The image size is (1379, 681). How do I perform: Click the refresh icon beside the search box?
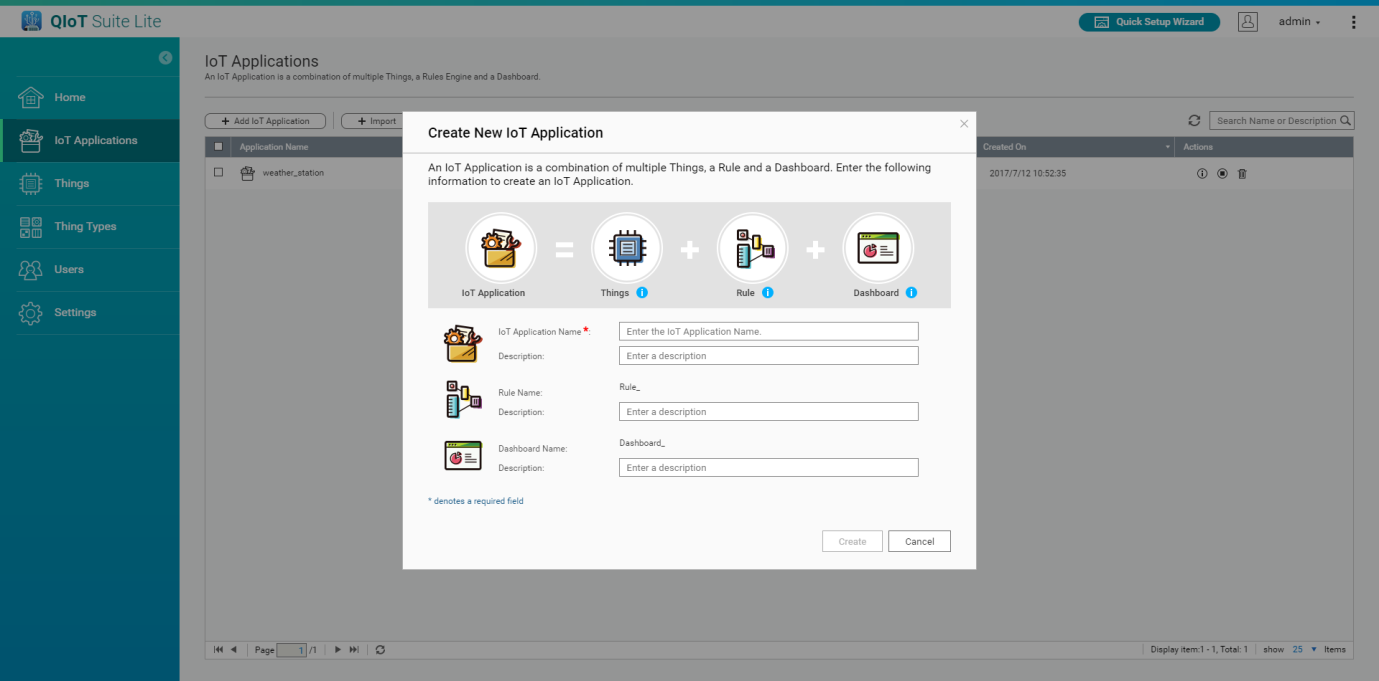tap(1194, 121)
